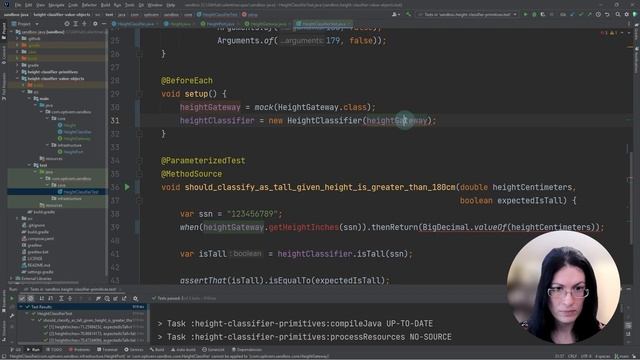Collapse the sandbox-java project root

coord(11,32)
